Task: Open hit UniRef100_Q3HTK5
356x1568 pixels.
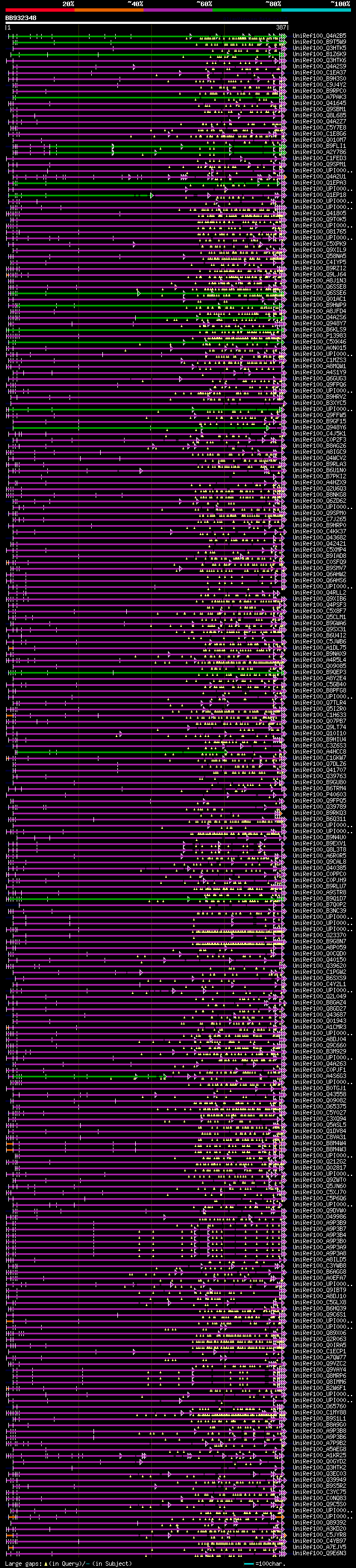Action: pyautogui.click(x=319, y=48)
